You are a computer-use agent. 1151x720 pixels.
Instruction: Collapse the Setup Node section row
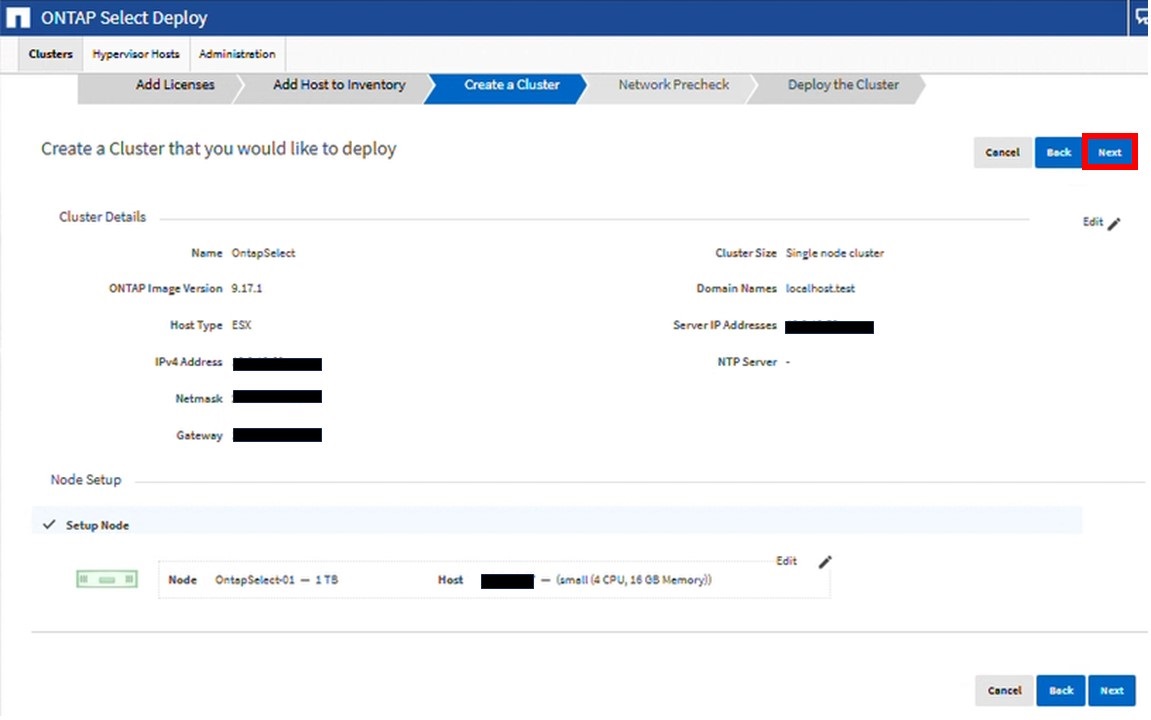point(98,525)
